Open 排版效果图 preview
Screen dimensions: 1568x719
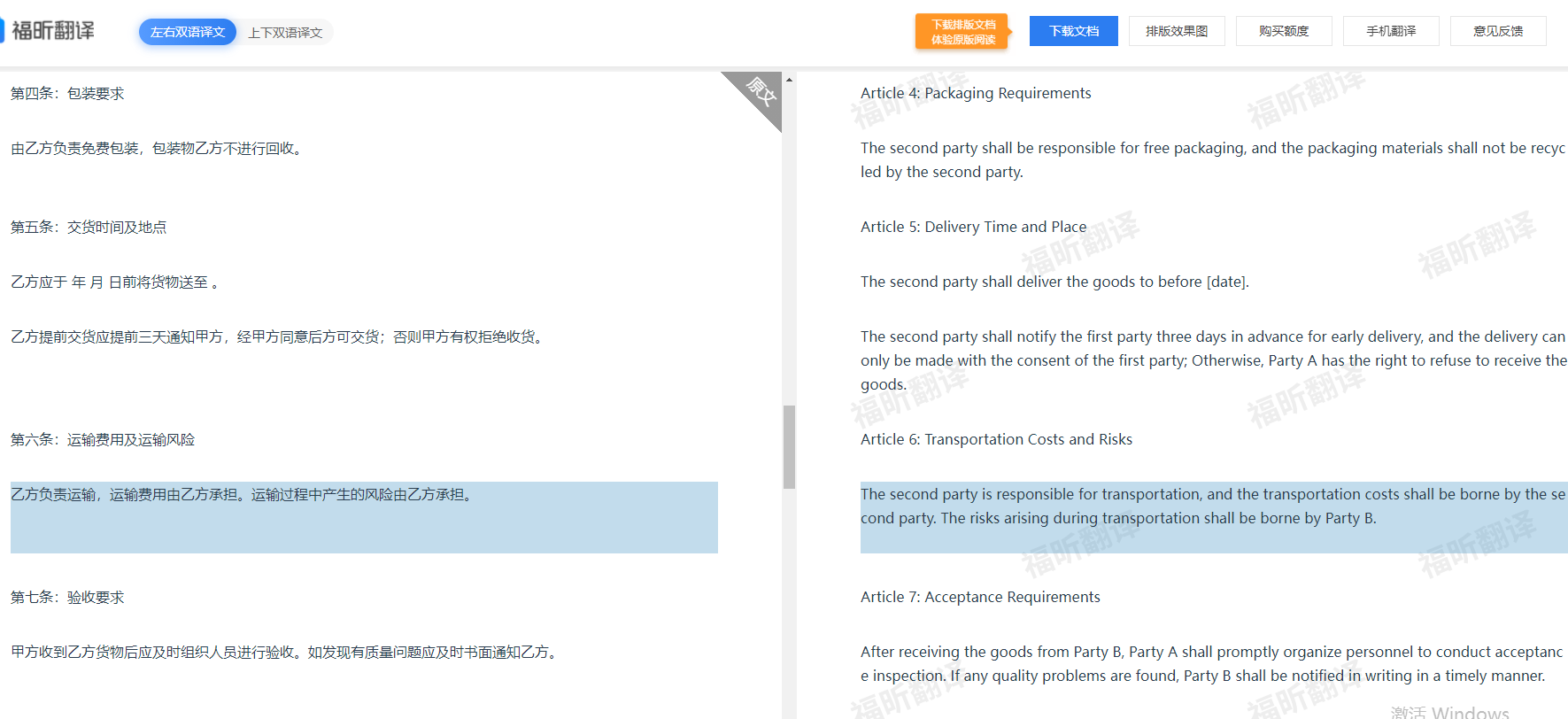1177,31
